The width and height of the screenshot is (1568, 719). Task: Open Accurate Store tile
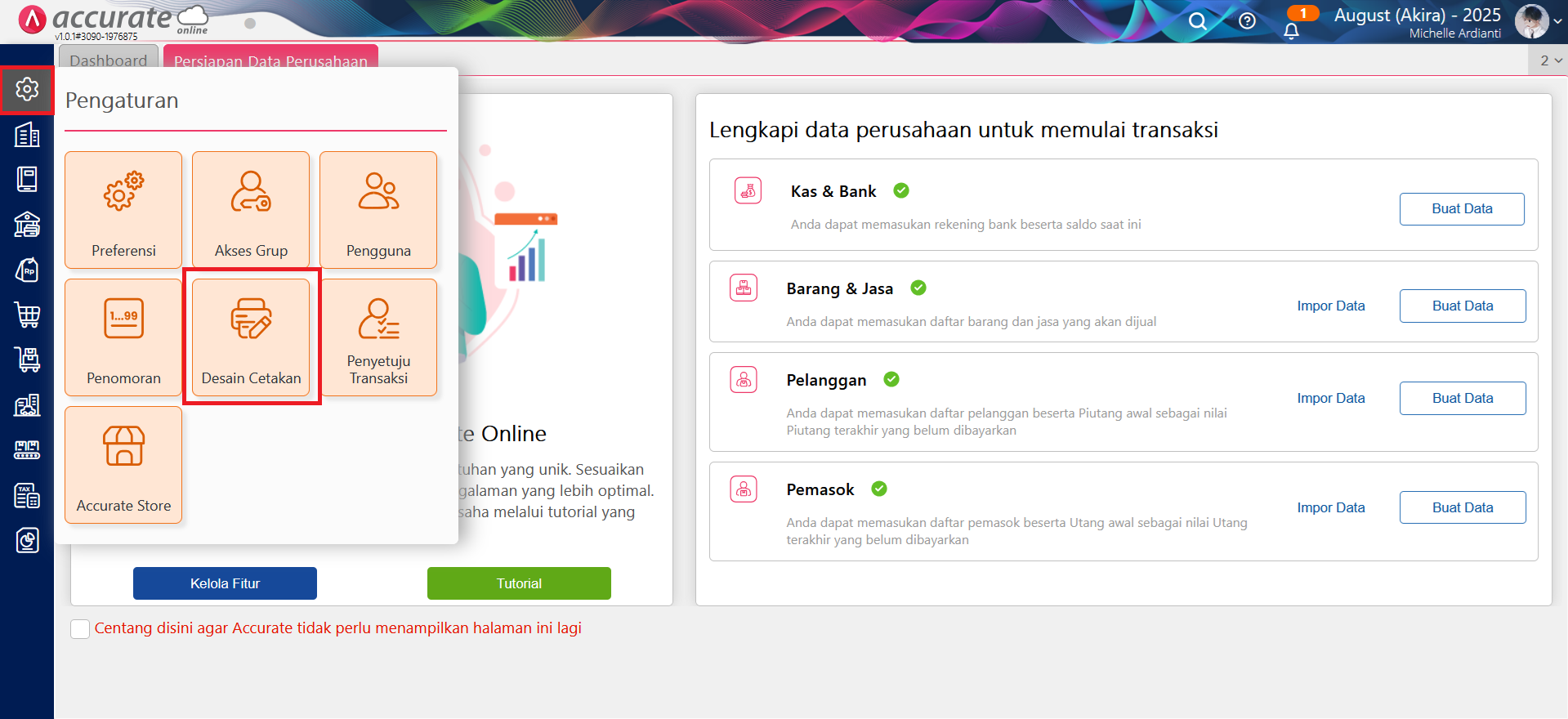(123, 465)
